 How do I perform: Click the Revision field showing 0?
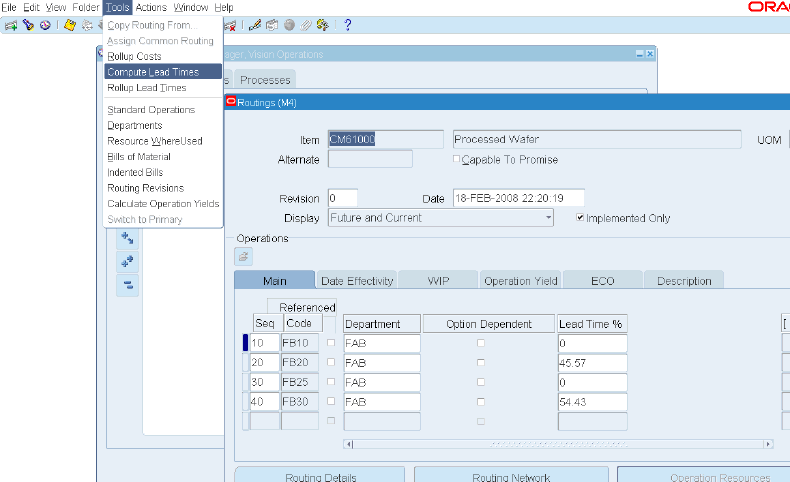click(x=343, y=198)
